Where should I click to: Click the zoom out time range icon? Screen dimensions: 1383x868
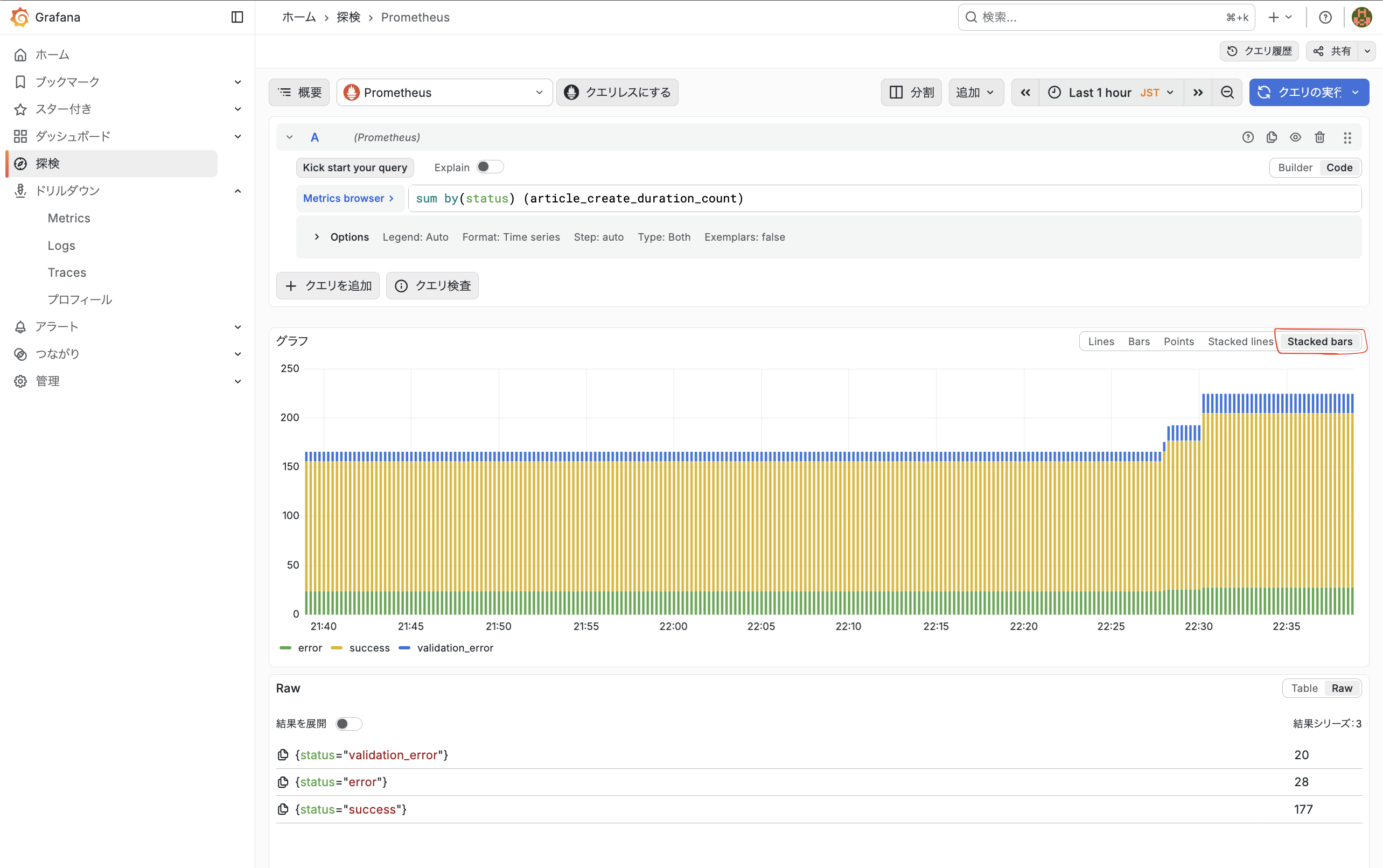coord(1227,93)
